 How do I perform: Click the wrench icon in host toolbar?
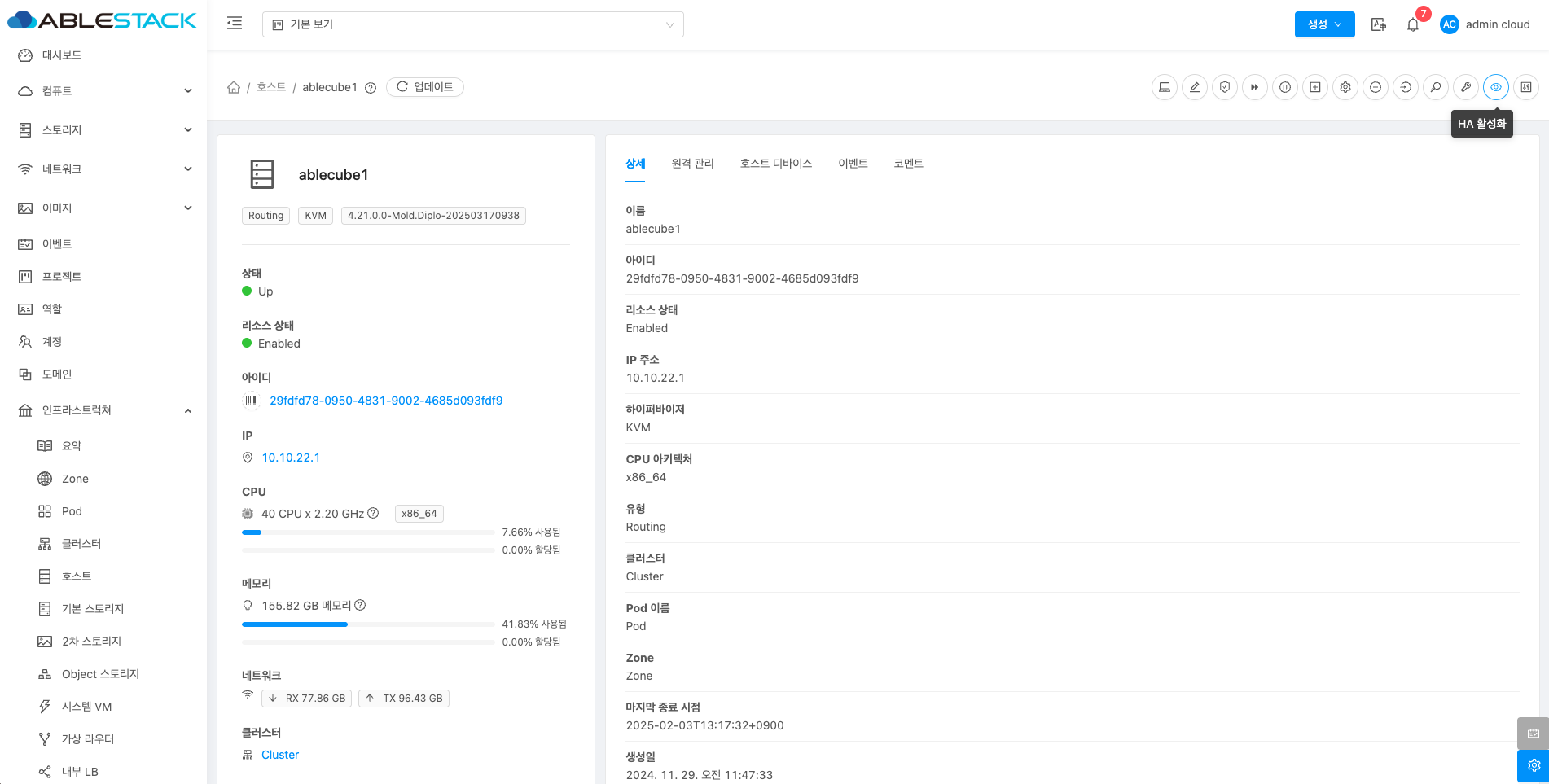pyautogui.click(x=1466, y=87)
